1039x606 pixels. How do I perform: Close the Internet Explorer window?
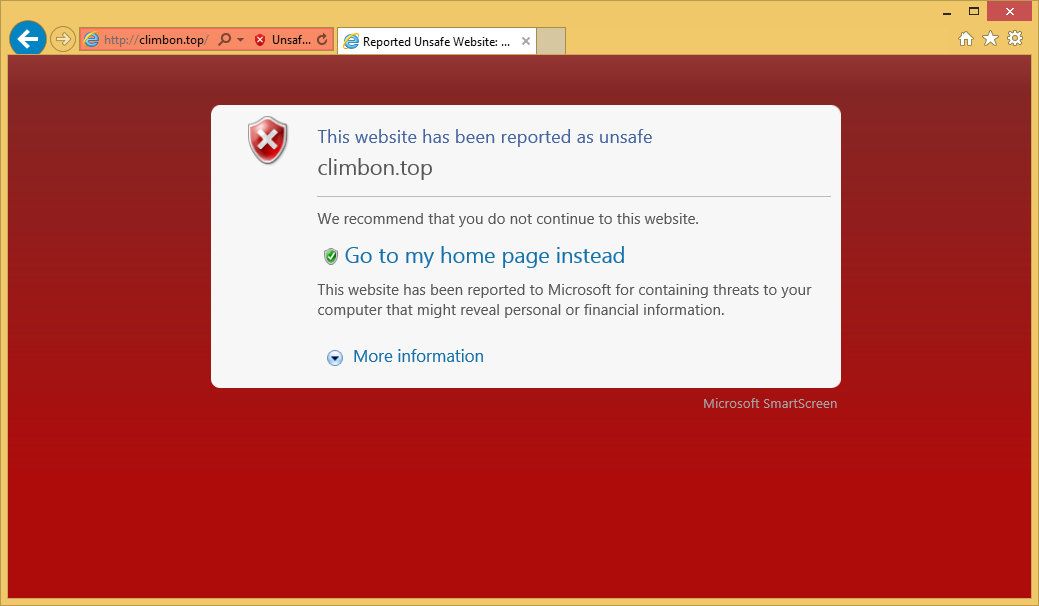pos(1009,11)
